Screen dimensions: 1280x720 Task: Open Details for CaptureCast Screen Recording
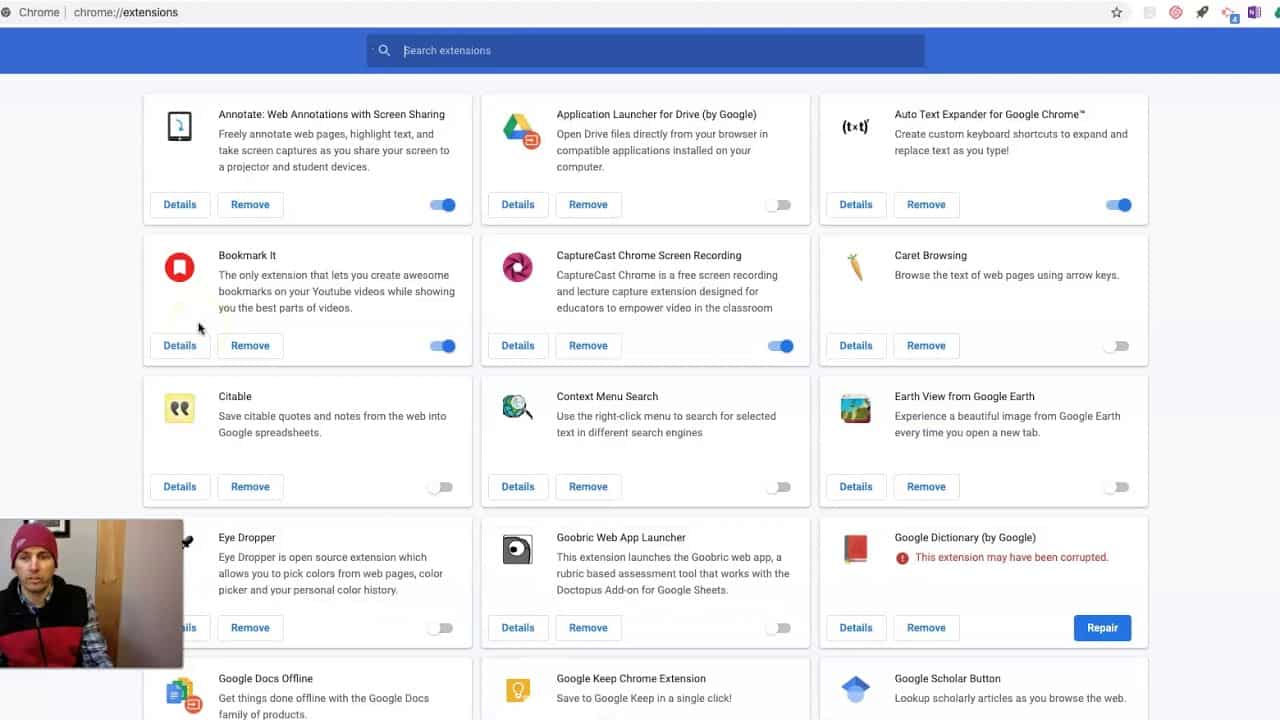(518, 346)
